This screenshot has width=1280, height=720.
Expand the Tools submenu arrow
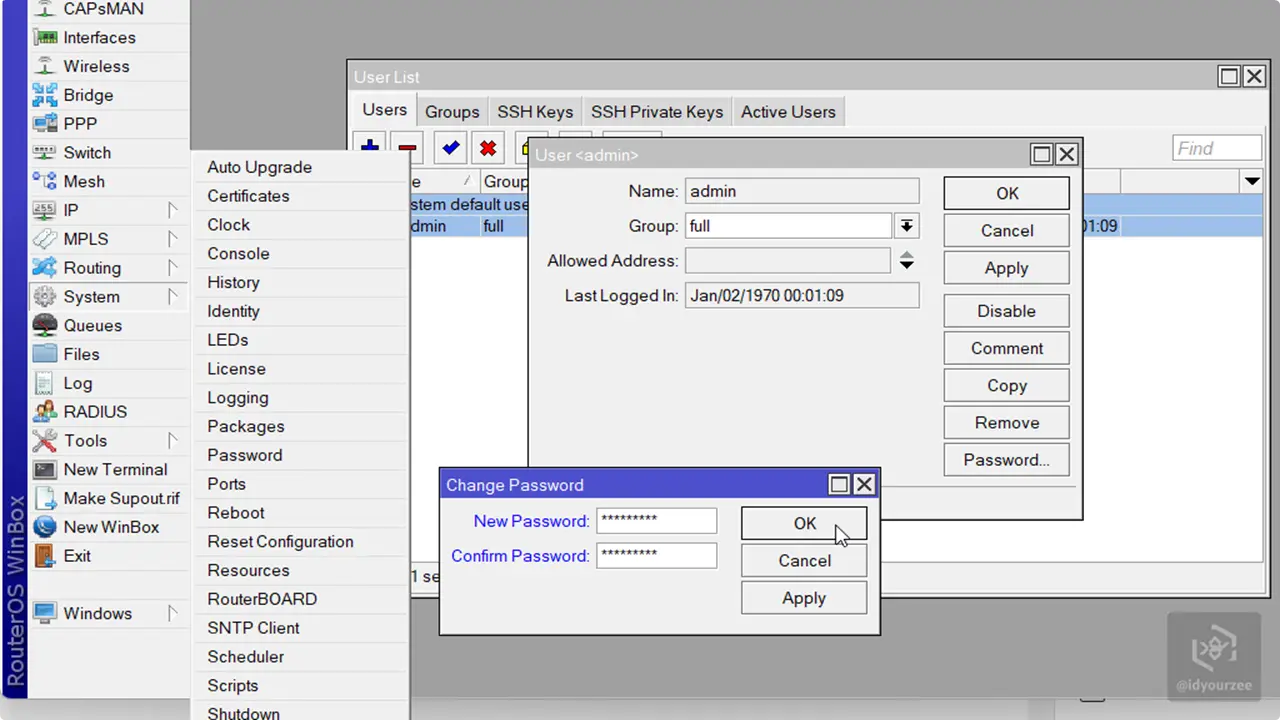(172, 440)
